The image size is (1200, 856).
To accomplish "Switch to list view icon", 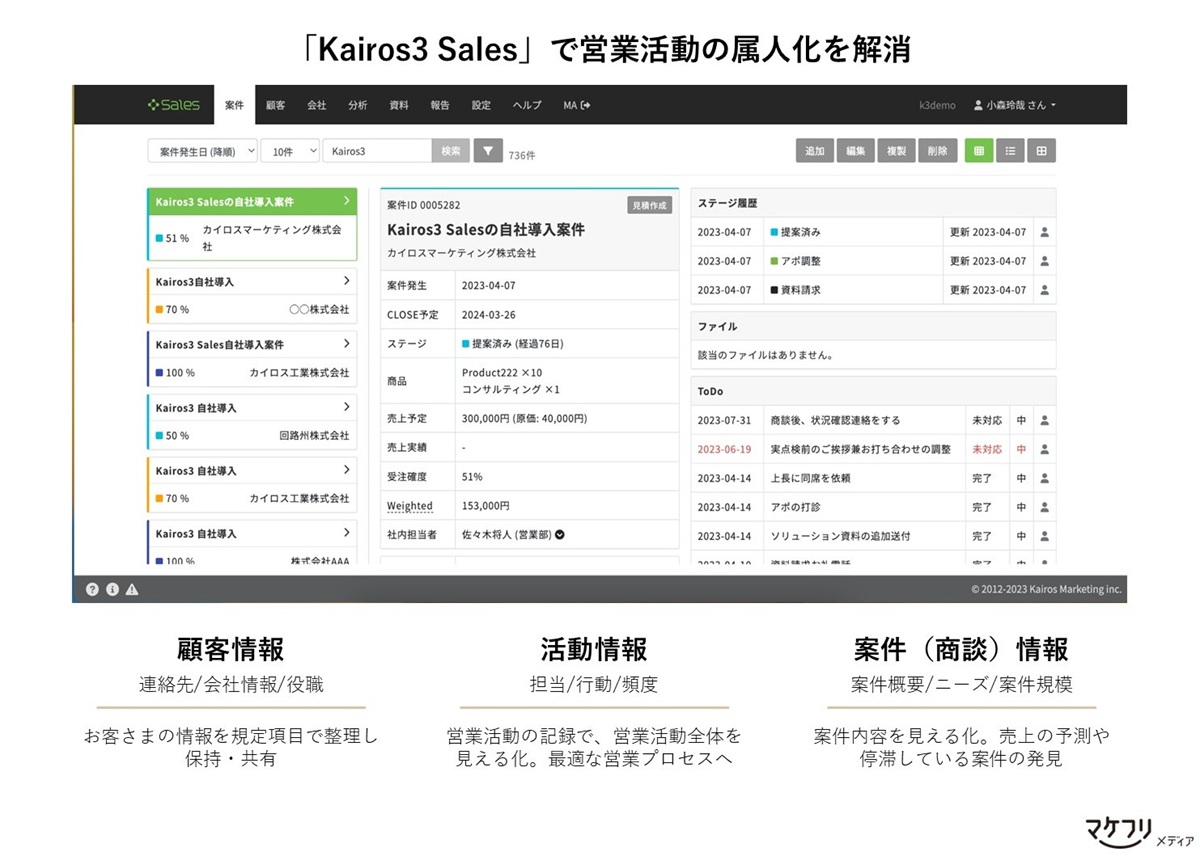I will [x=1010, y=151].
